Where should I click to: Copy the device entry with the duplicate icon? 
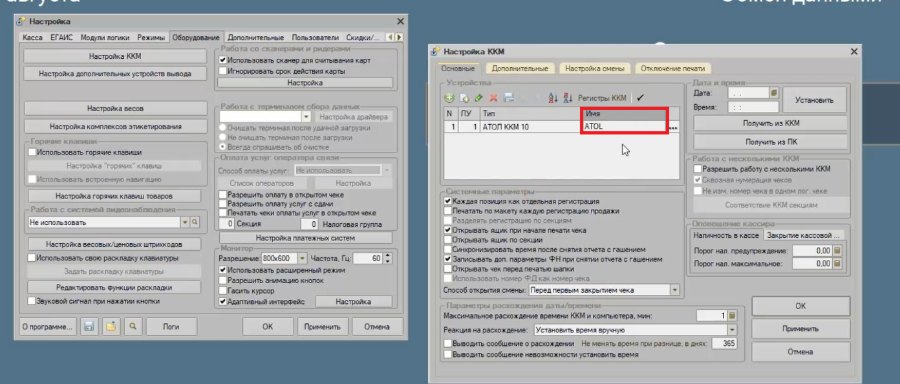coord(464,98)
